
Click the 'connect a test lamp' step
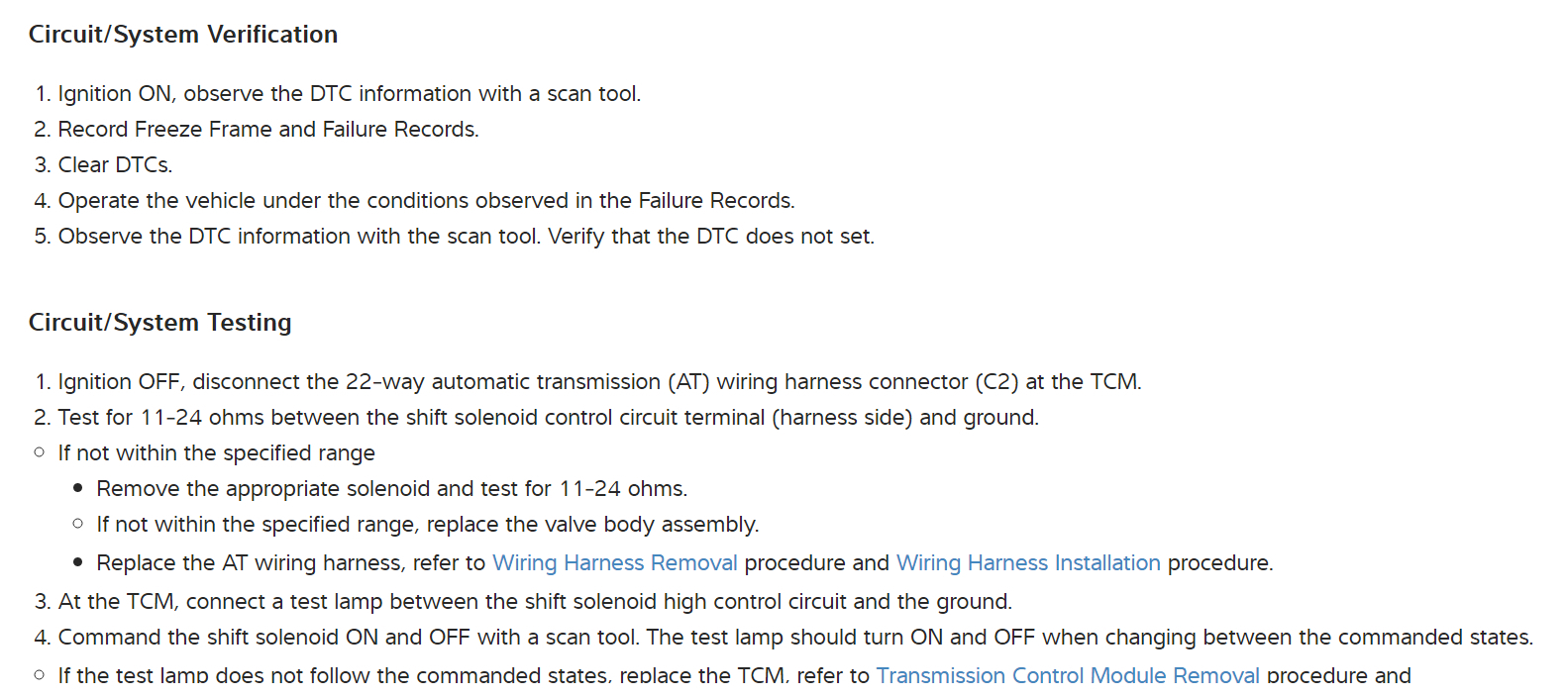pos(535,602)
